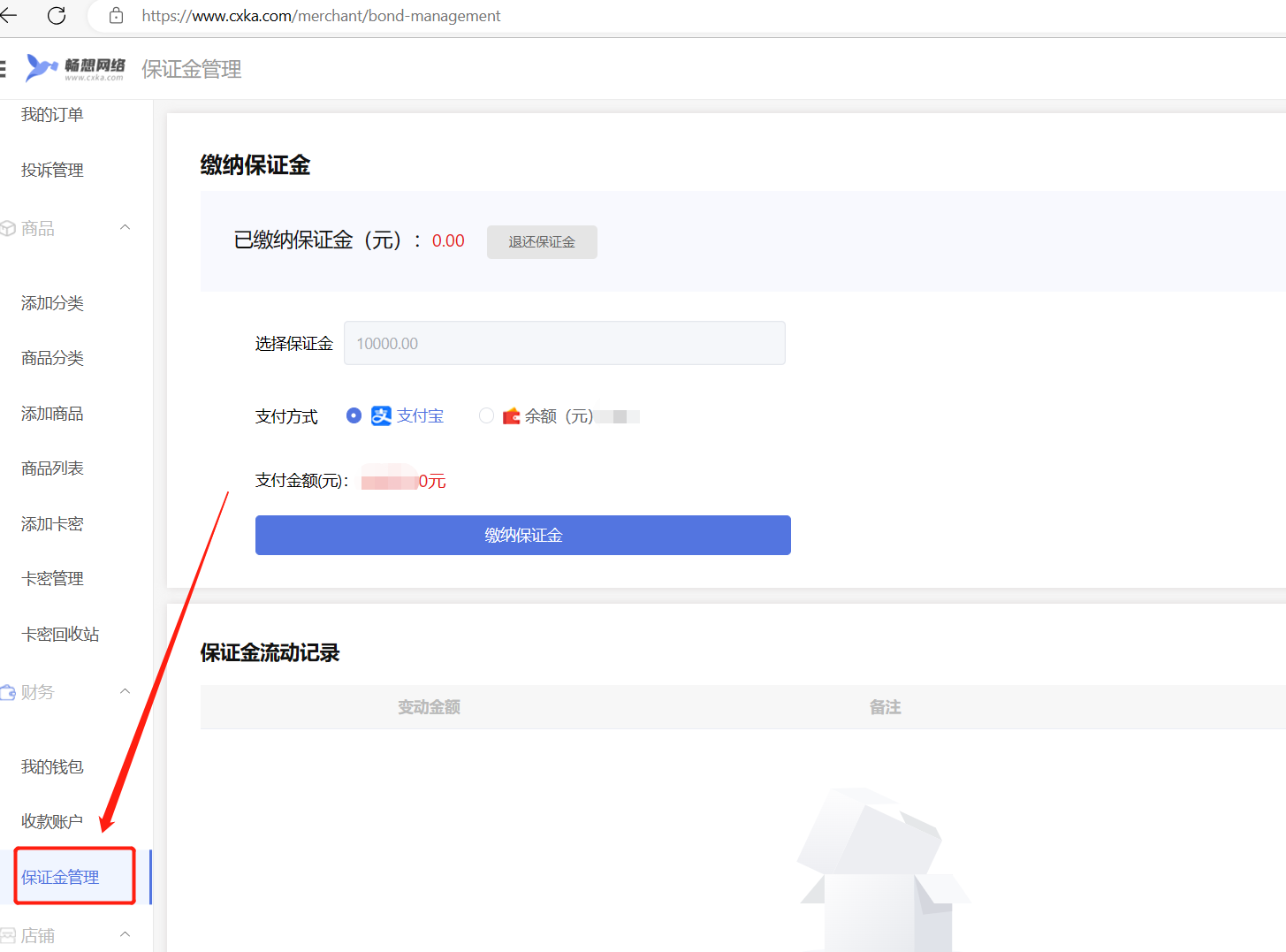Click the 选择保证金 amount field
Viewport: 1286px width, 952px height.
(564, 343)
